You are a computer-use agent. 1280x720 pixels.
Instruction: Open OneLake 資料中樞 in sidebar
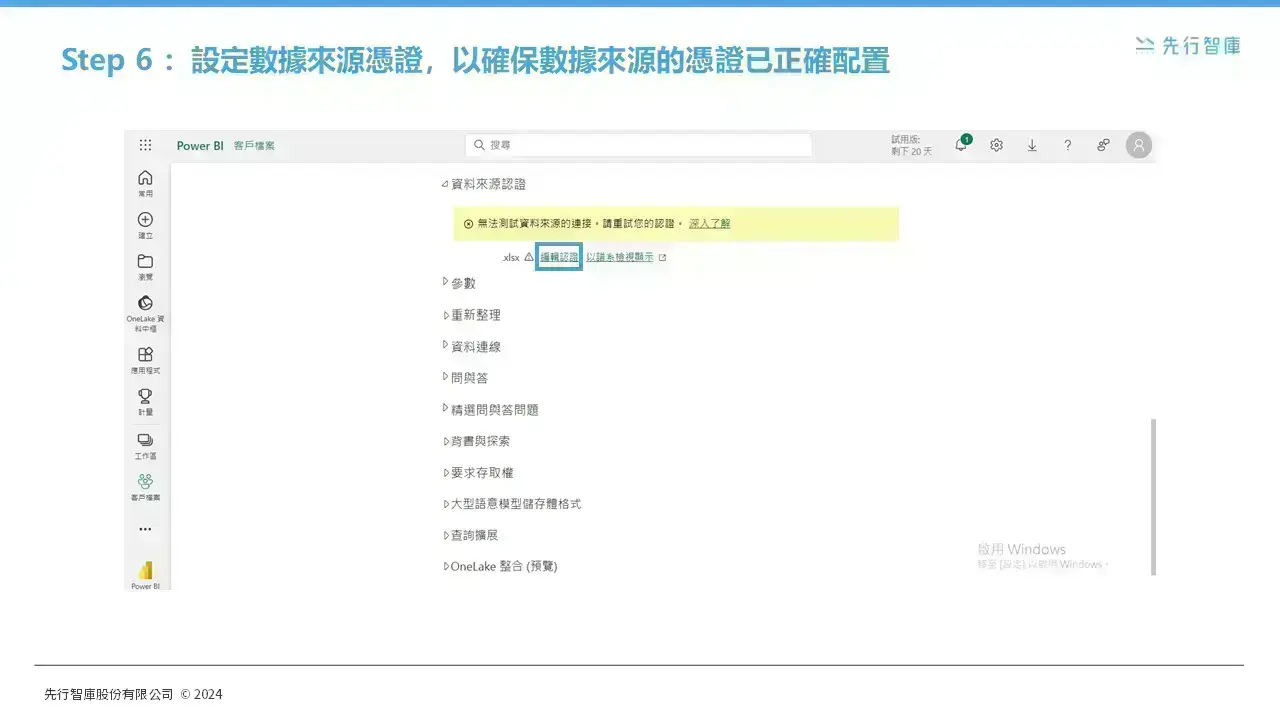click(145, 313)
